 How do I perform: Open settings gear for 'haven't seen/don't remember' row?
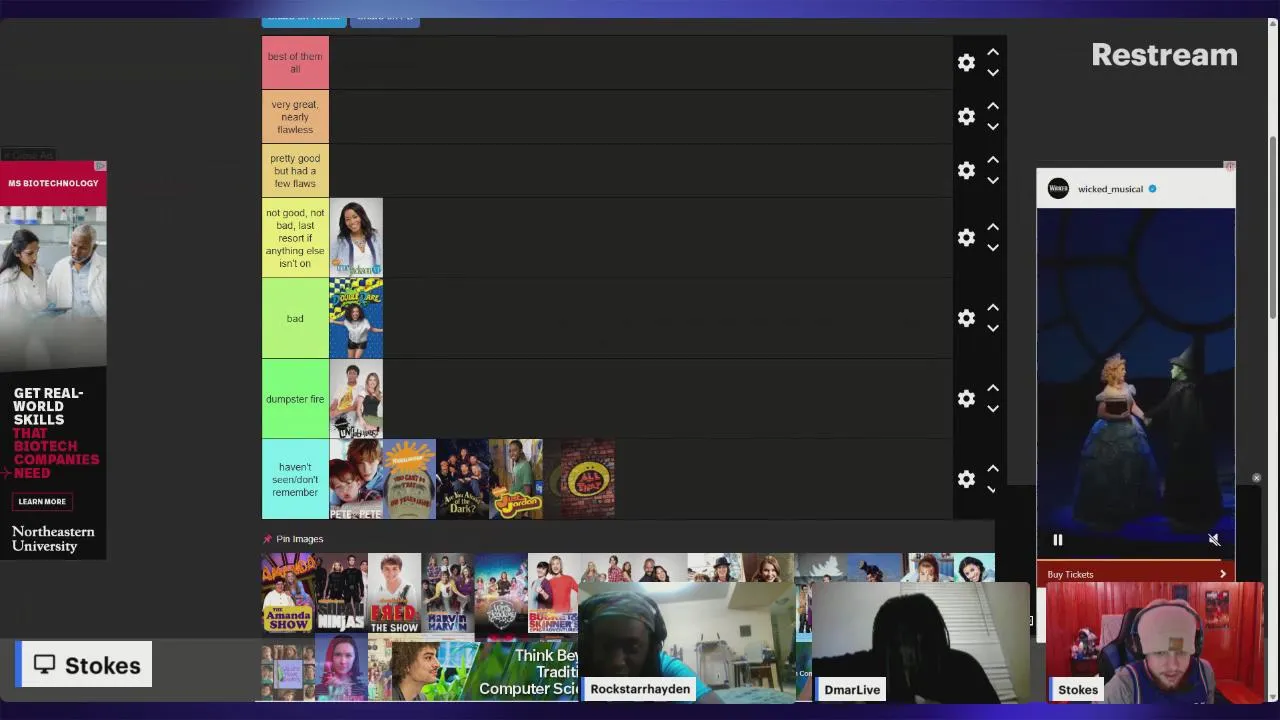tap(966, 479)
